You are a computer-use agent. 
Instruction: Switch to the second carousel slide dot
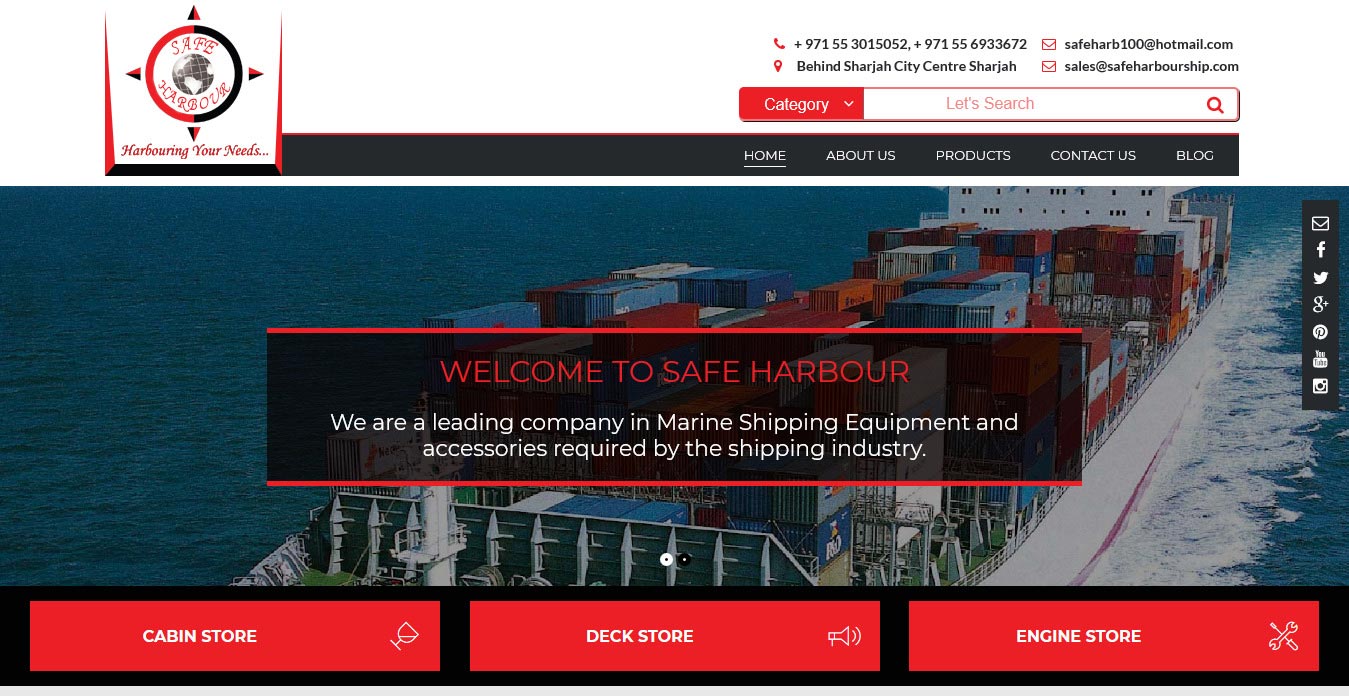684,560
